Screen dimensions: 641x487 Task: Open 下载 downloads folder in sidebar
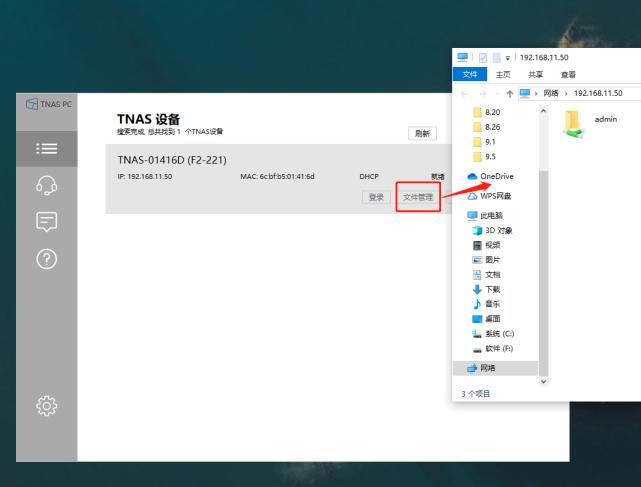point(492,289)
